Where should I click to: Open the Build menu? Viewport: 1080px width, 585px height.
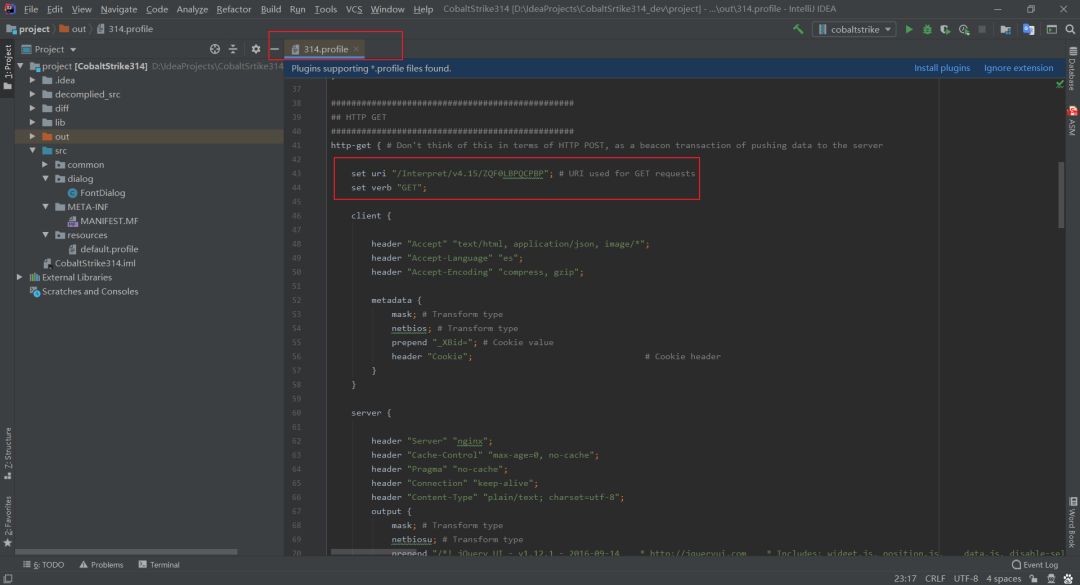[x=271, y=9]
